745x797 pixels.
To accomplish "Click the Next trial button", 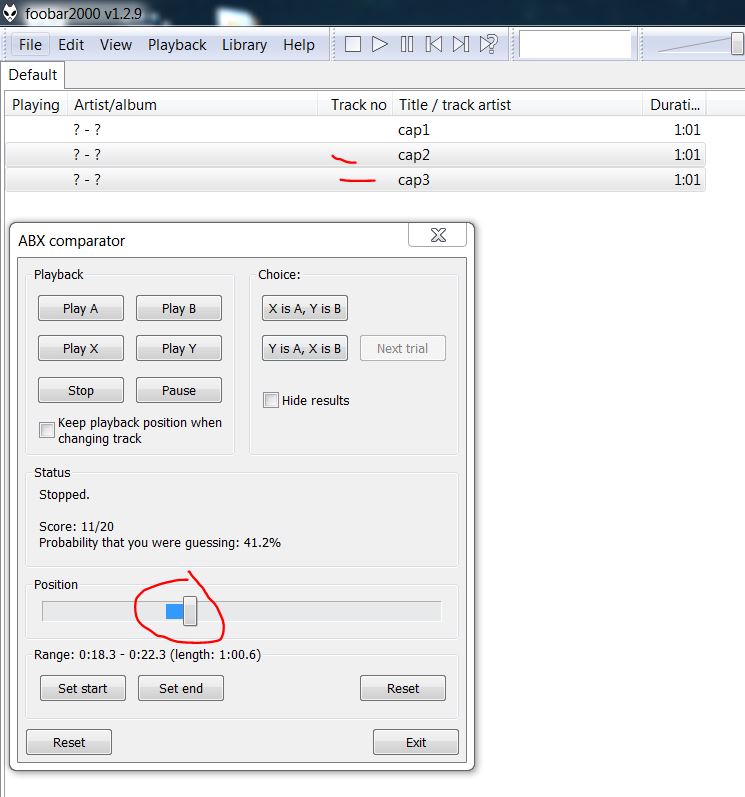I will [403, 348].
